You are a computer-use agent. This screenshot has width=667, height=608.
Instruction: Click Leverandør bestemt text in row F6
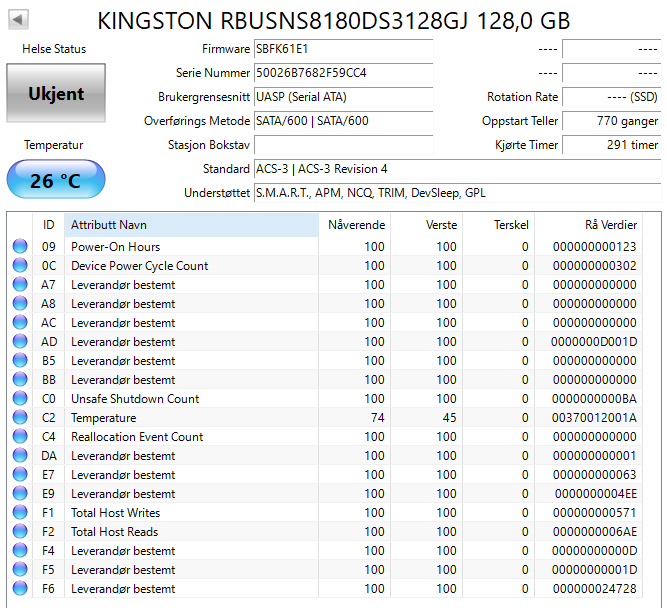click(123, 589)
